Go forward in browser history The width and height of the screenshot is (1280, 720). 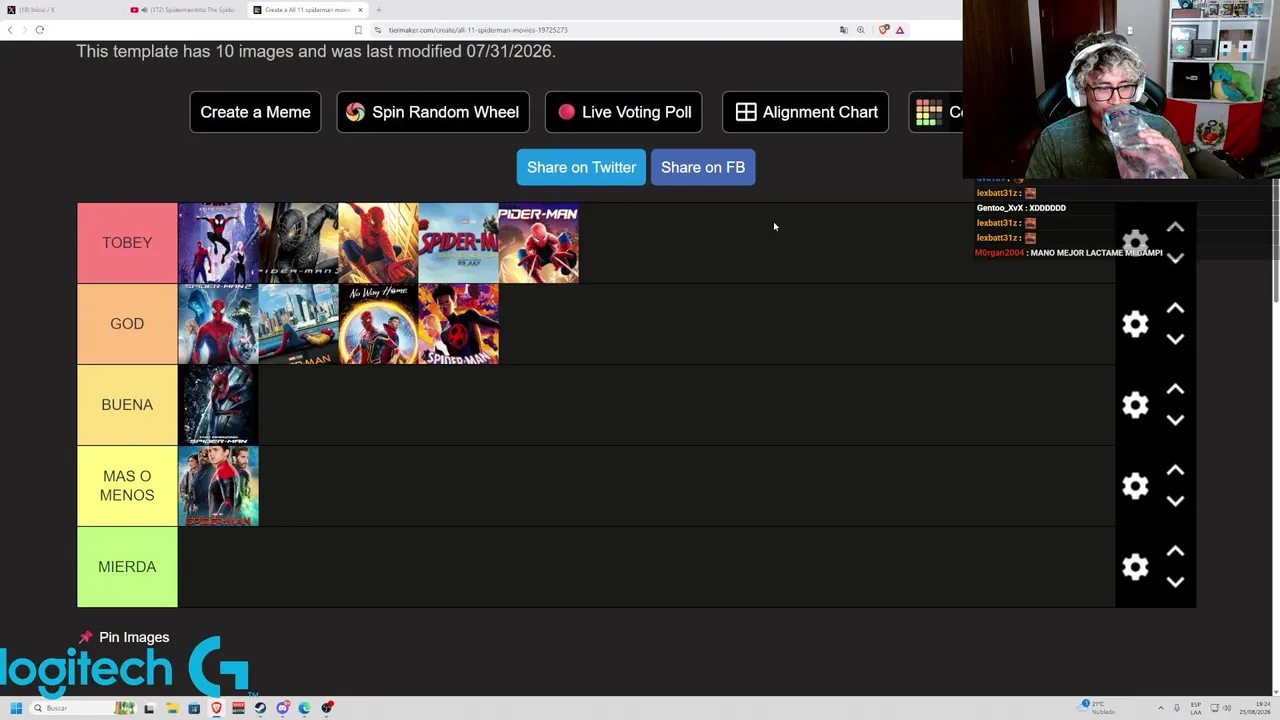pyautogui.click(x=23, y=30)
